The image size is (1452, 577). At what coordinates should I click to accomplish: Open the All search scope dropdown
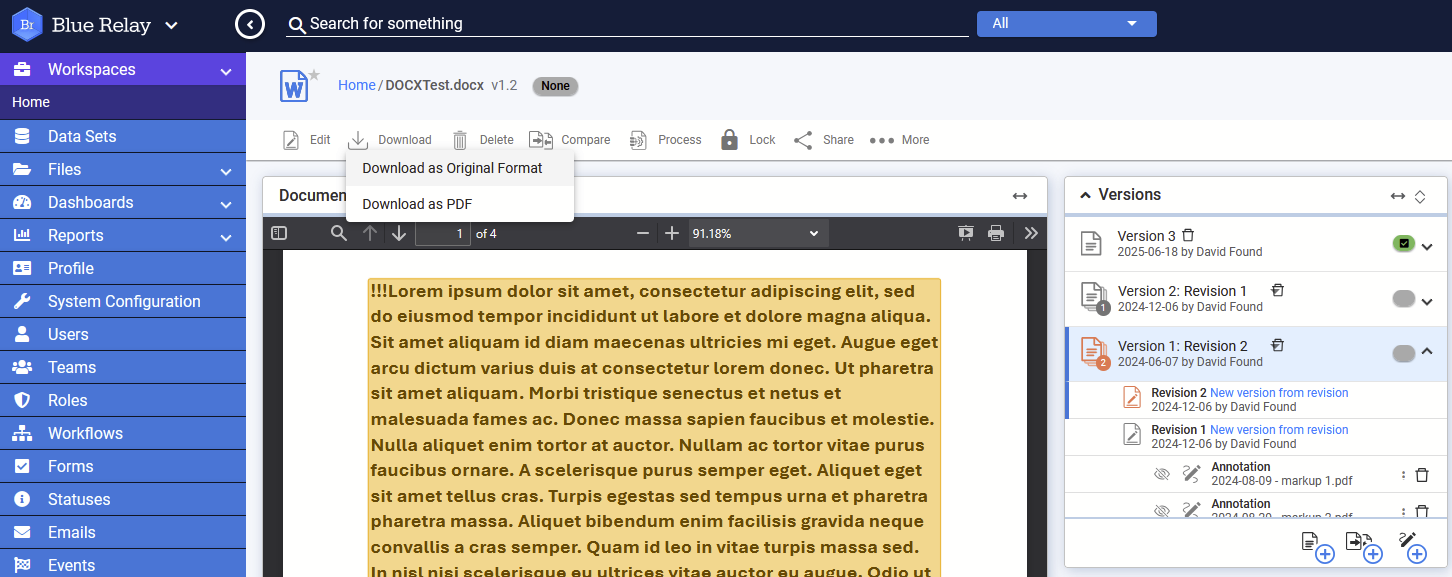pyautogui.click(x=1066, y=23)
